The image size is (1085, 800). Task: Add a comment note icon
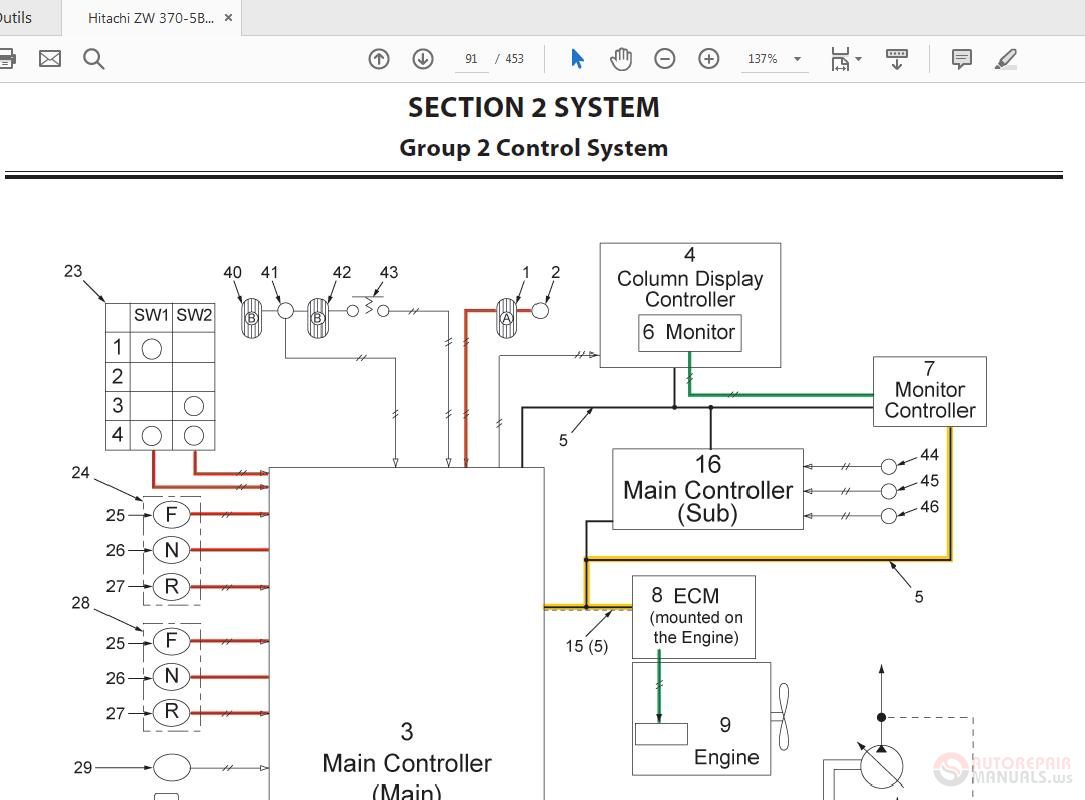pyautogui.click(x=962, y=59)
